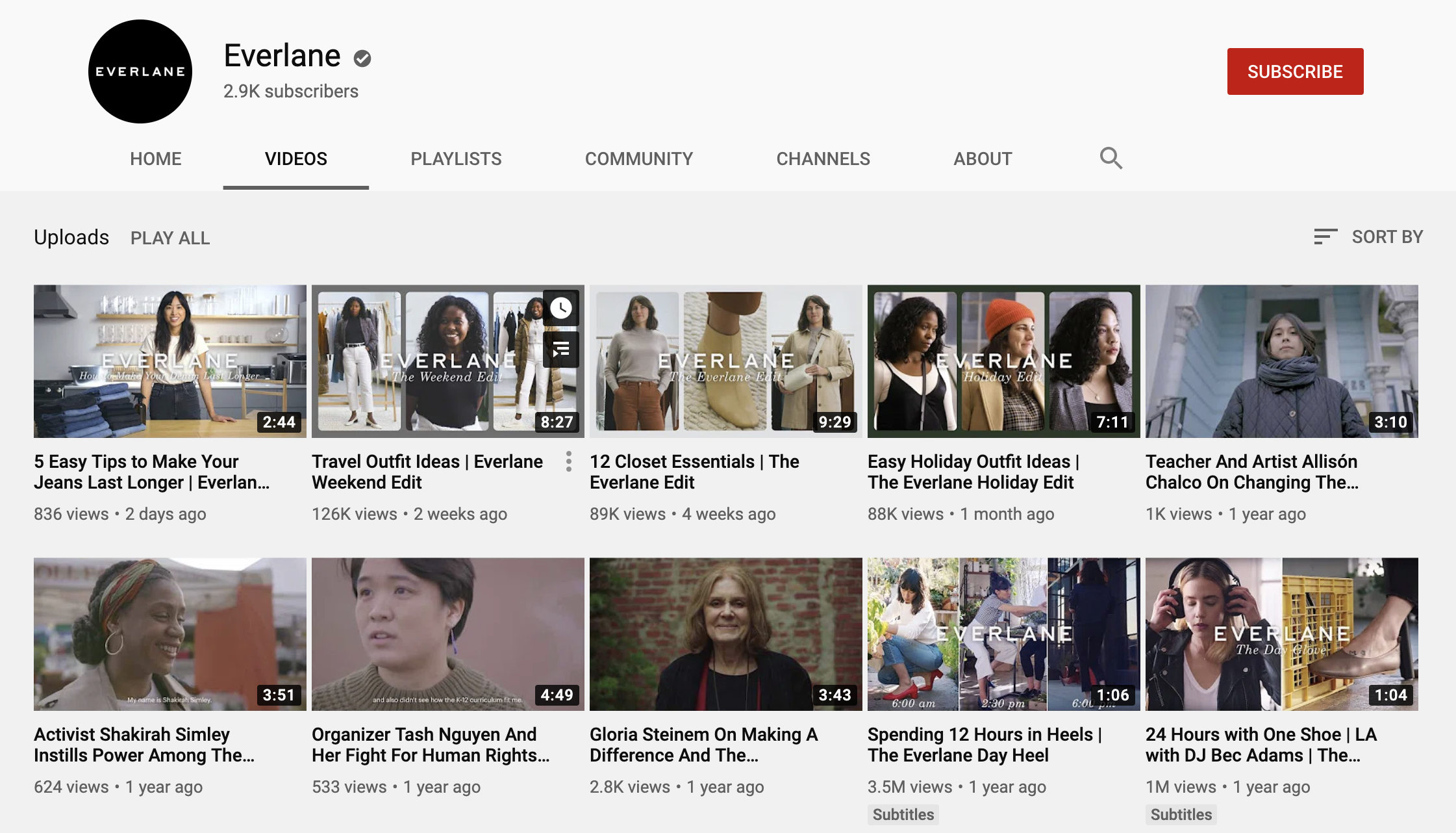
Task: Open the channel search magnifier icon
Action: tap(1111, 158)
